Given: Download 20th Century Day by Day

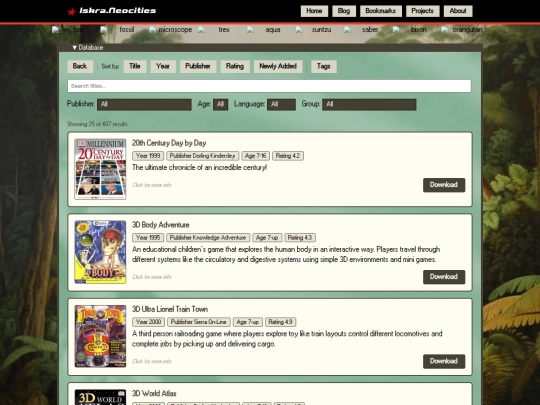Looking at the screenshot, I should 444,185.
